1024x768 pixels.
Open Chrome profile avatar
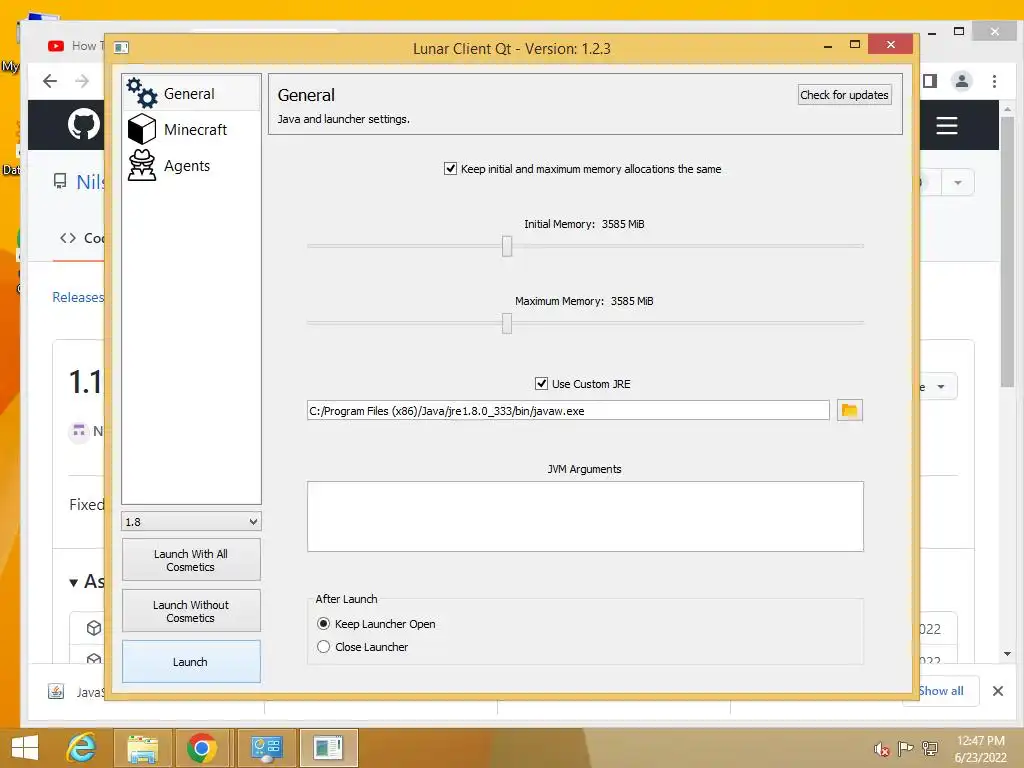pos(961,81)
